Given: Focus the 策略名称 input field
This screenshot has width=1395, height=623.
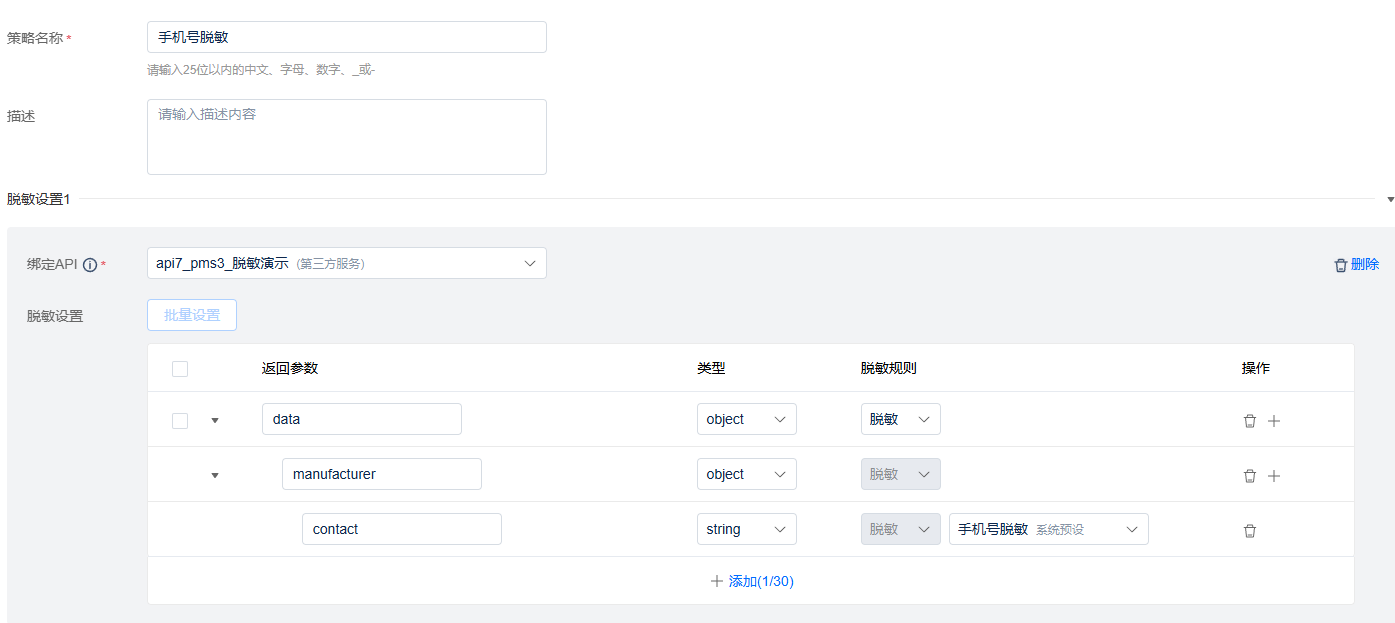Looking at the screenshot, I should (x=347, y=37).
